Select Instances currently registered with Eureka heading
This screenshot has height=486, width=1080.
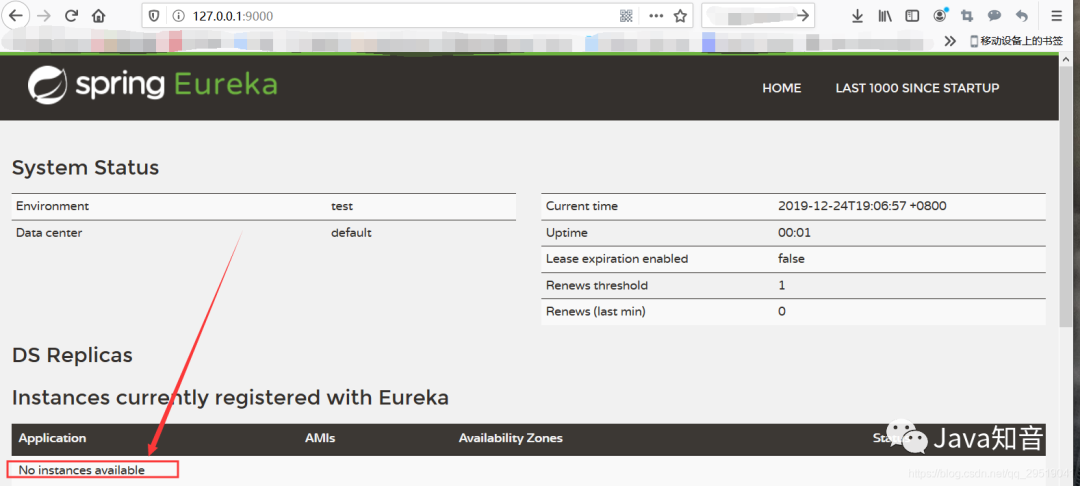(231, 397)
